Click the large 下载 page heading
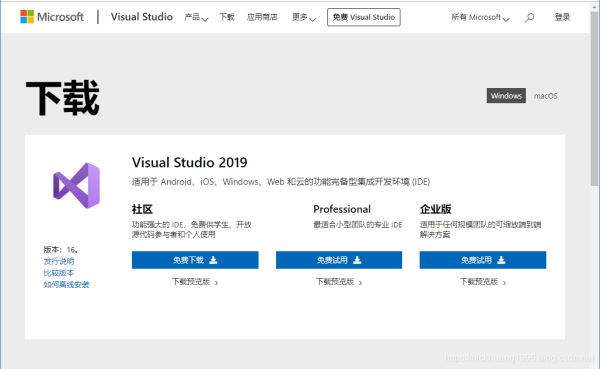 point(62,98)
